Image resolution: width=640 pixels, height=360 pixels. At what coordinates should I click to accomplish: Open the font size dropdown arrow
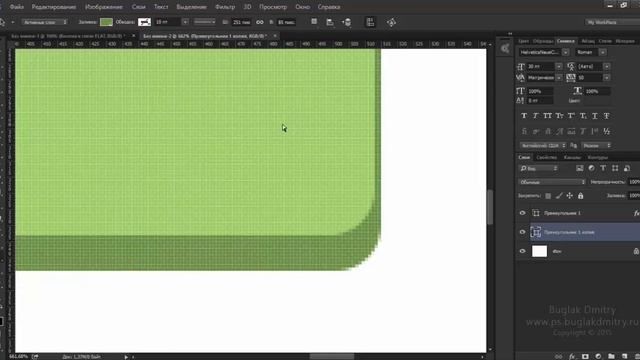click(559, 67)
